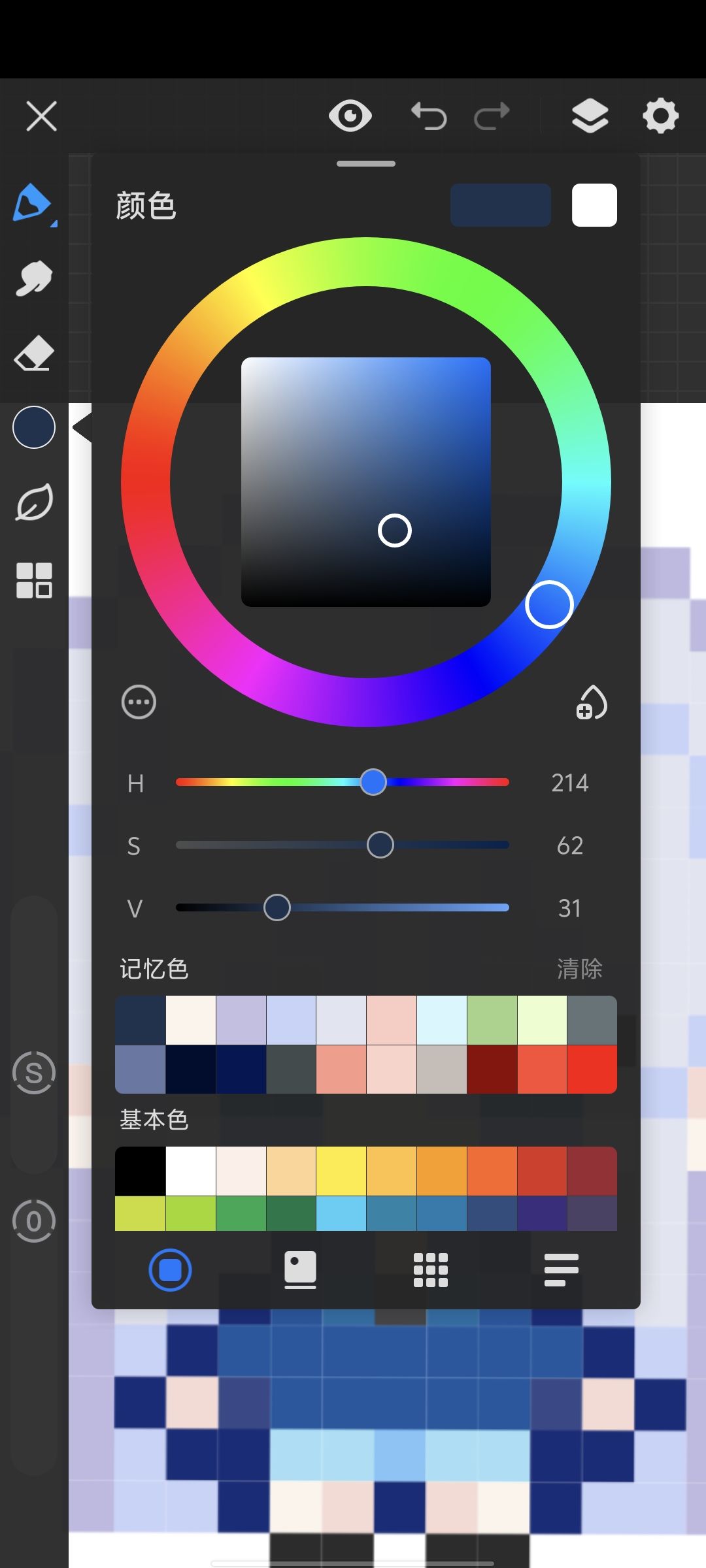Pick the bright red memory color
The height and width of the screenshot is (1568, 706).
pyautogui.click(x=592, y=1070)
